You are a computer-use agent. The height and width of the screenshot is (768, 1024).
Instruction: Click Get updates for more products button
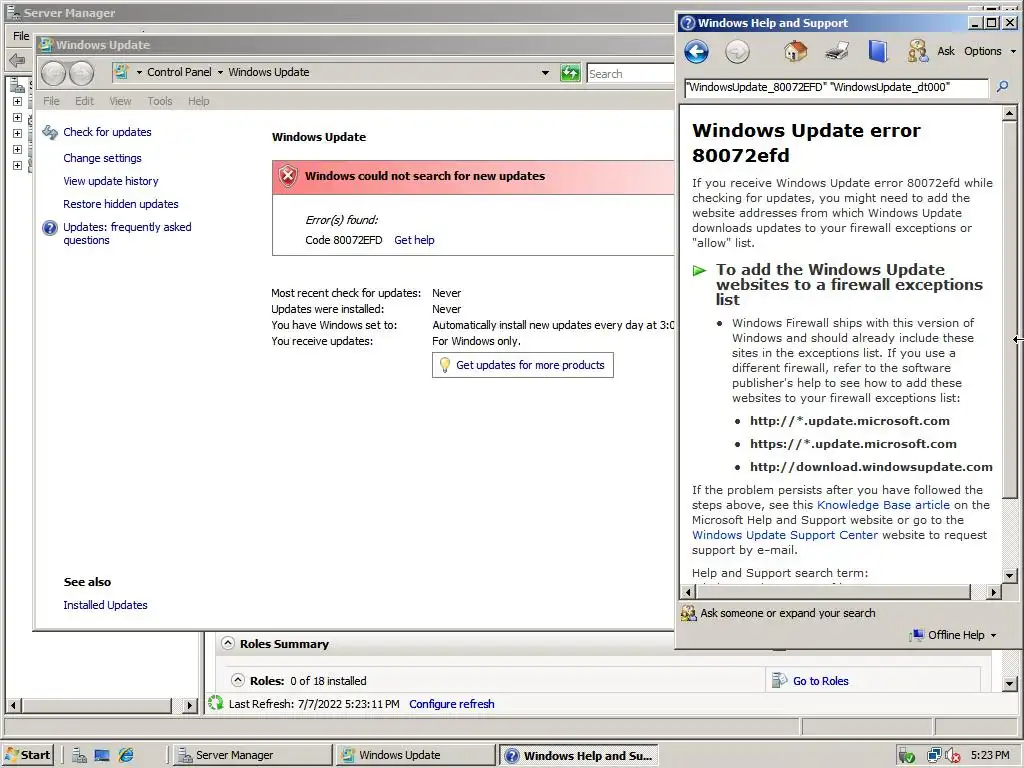(522, 365)
